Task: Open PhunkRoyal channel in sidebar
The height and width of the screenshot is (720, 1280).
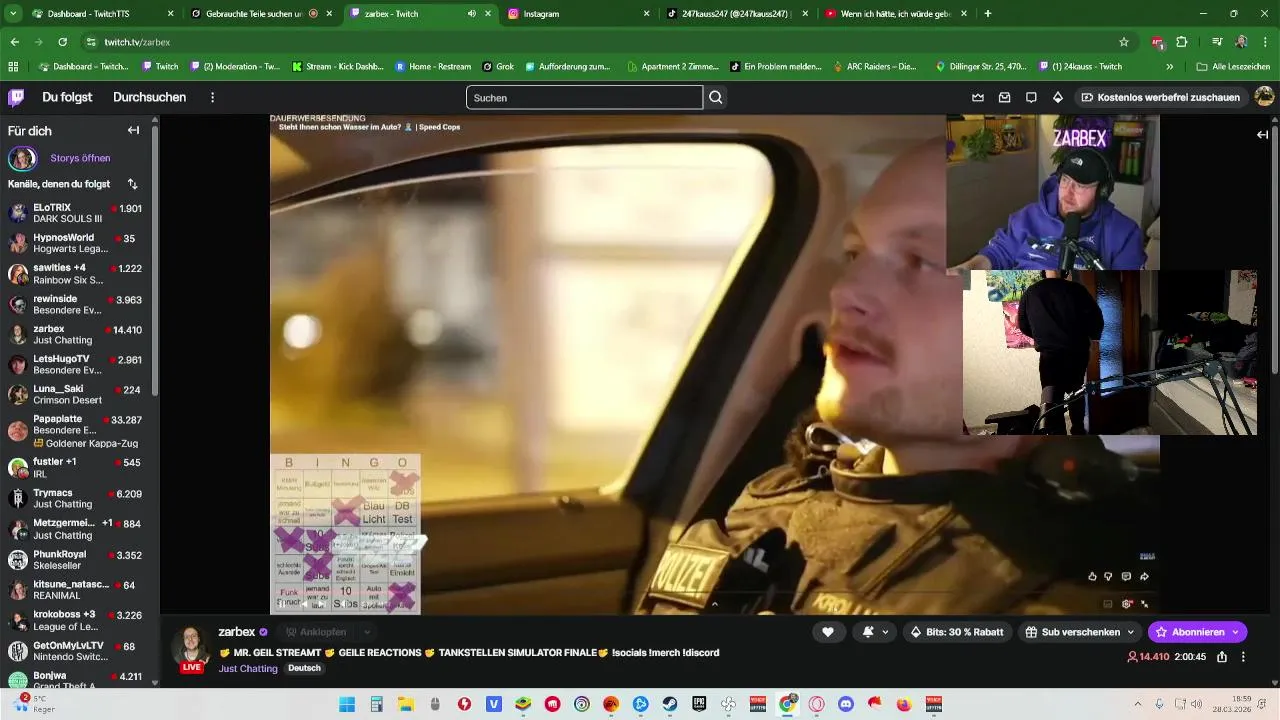Action: click(x=75, y=559)
